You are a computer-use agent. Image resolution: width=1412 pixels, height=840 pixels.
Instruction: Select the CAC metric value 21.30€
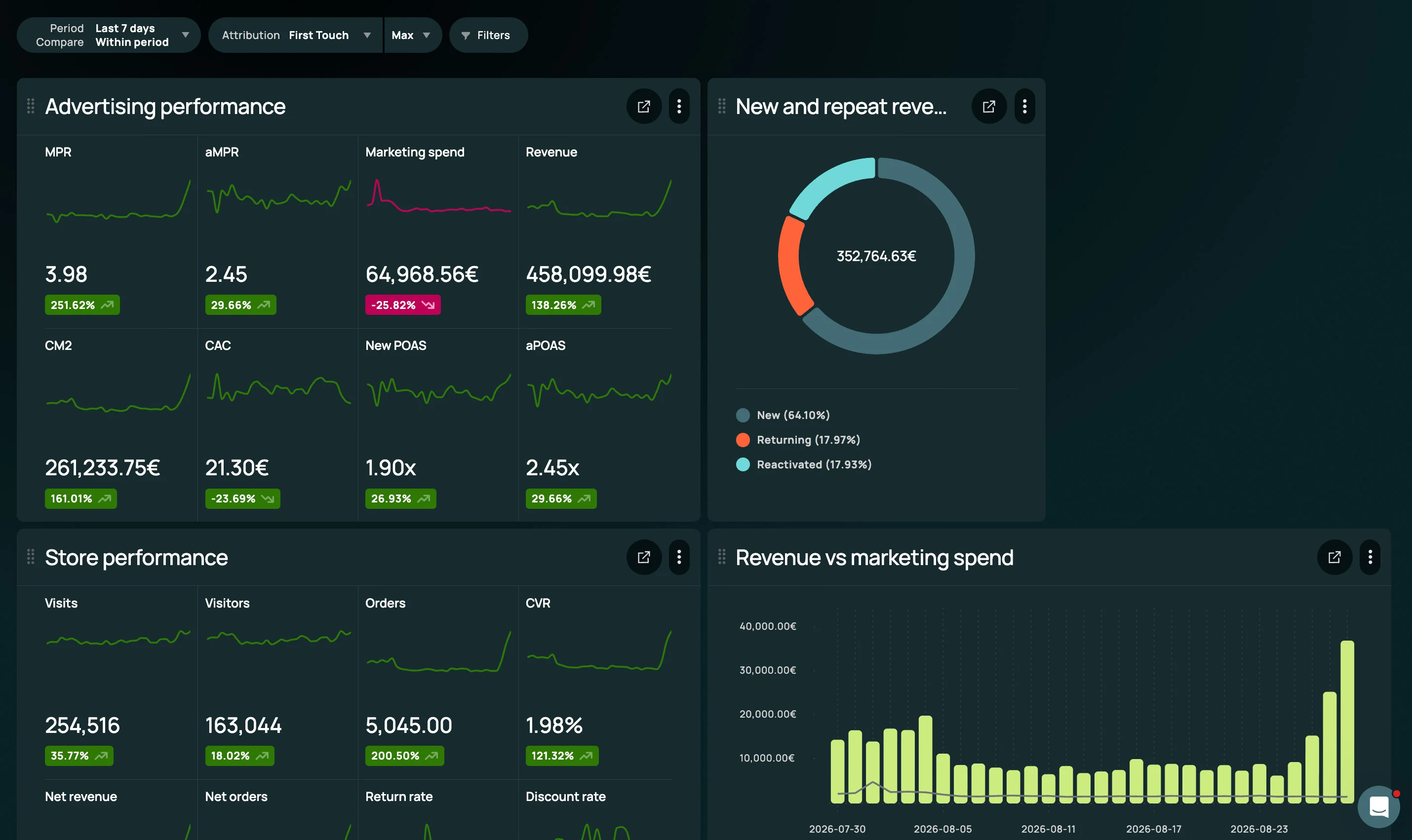[236, 467]
